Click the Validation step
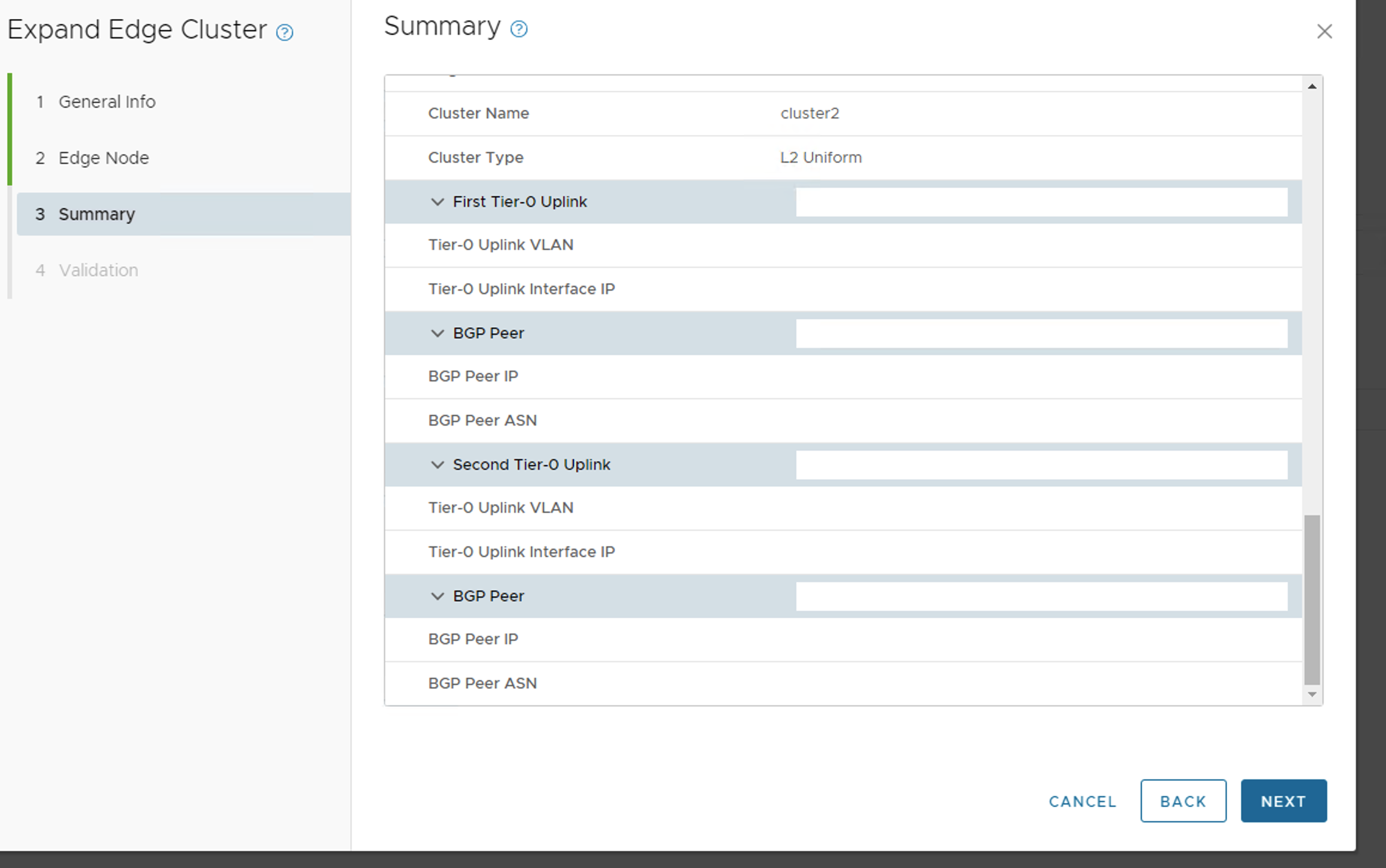Screen dimensions: 1386x868 click(98, 270)
